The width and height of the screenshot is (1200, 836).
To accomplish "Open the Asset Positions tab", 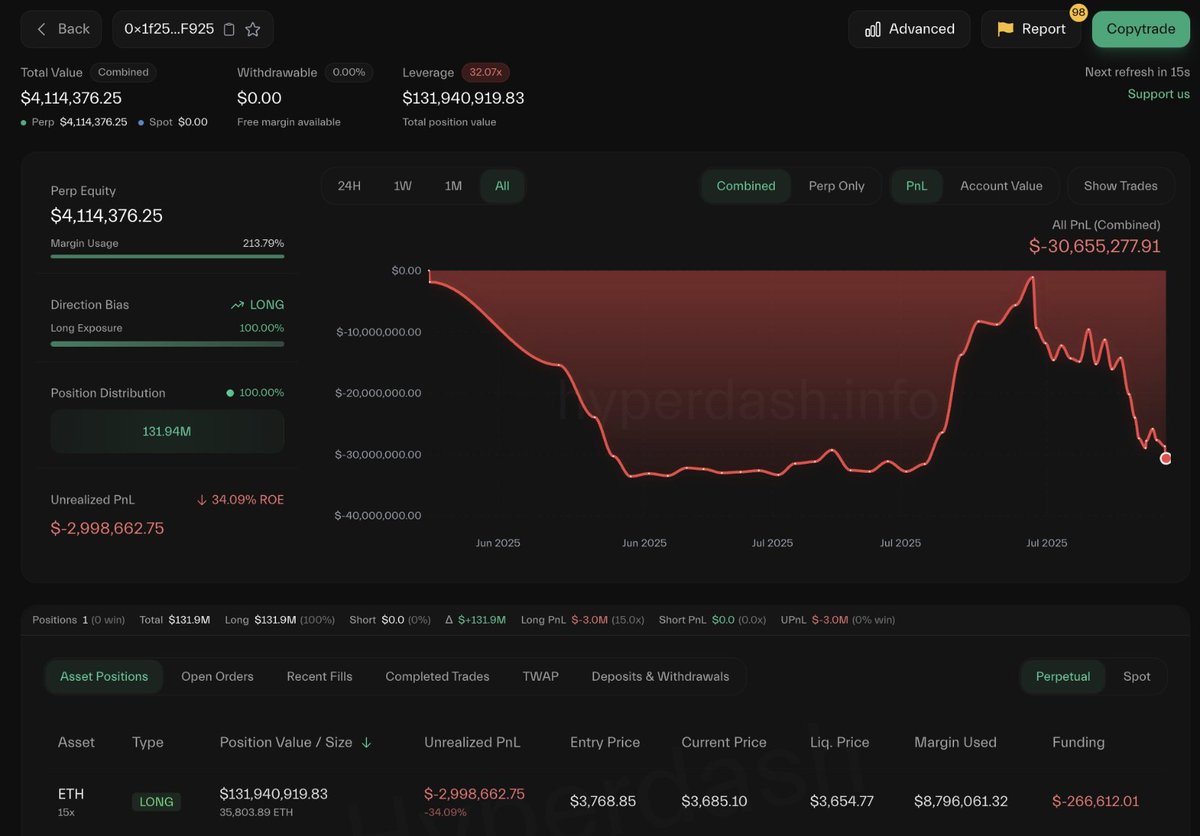I will point(104,676).
